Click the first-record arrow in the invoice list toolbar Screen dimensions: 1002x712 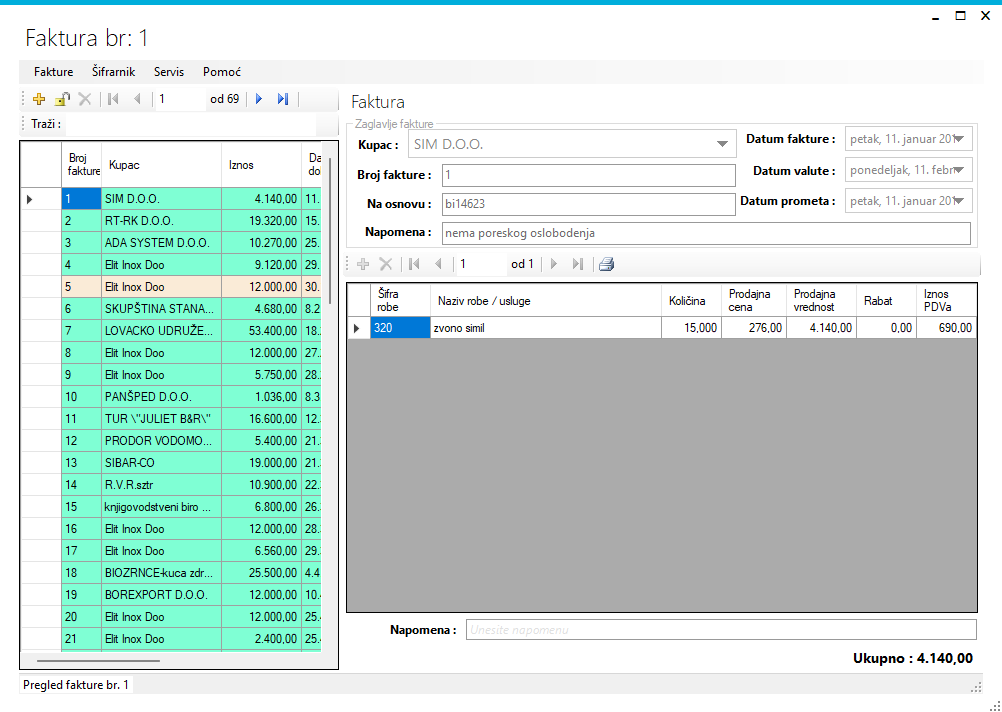(x=113, y=99)
